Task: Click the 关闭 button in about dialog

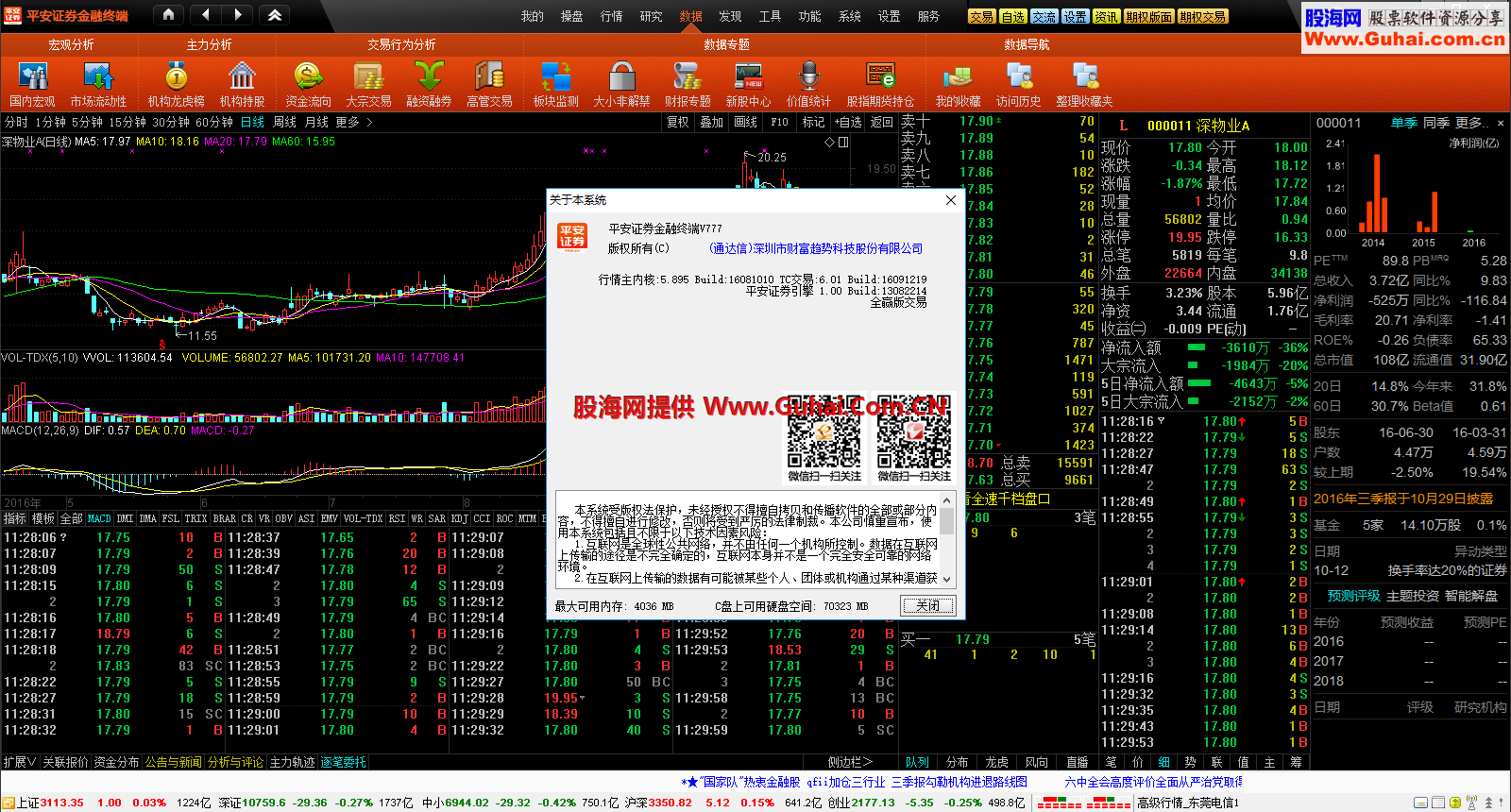Action: 928,605
